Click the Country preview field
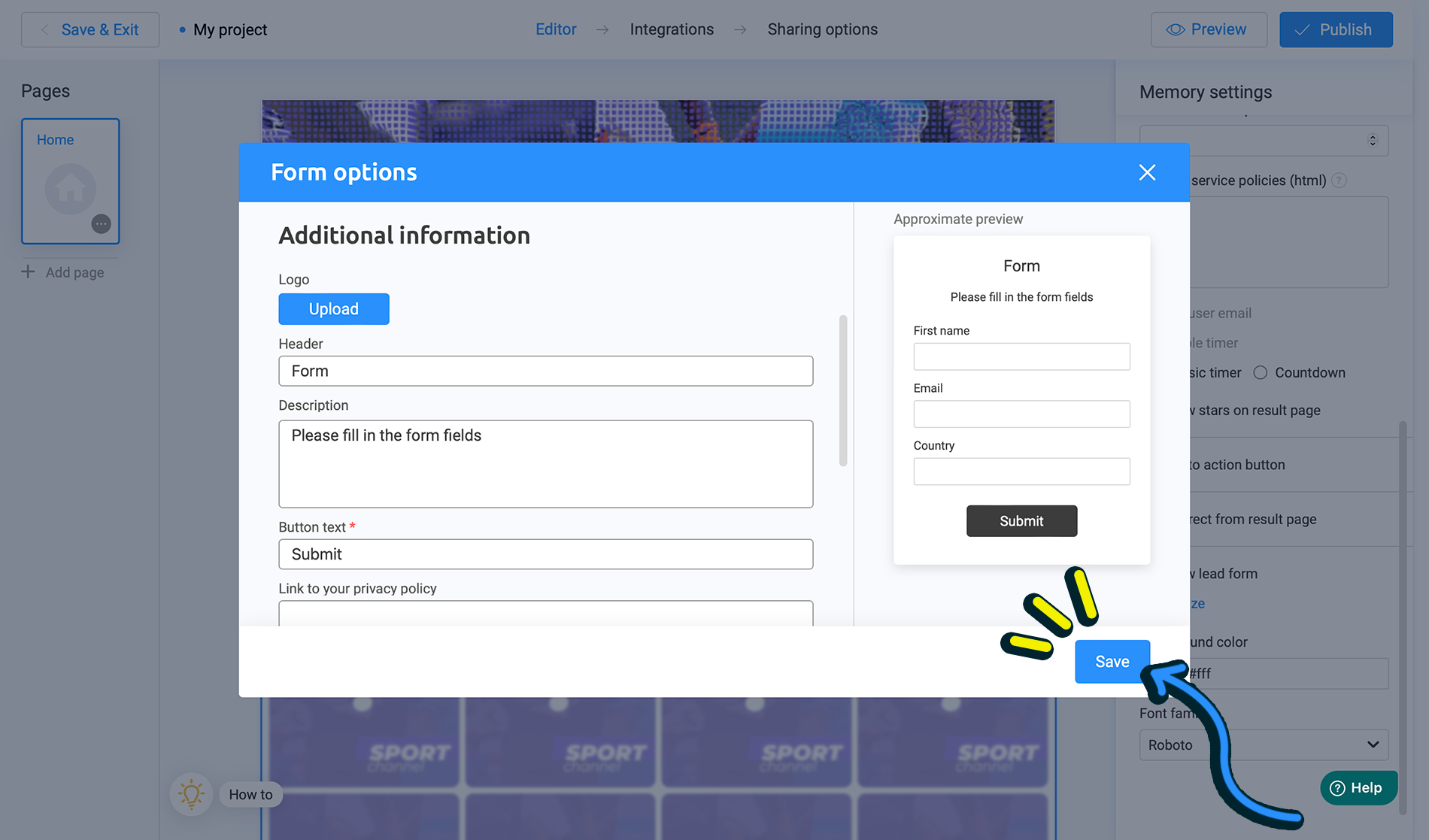1429x840 pixels. 1021,472
